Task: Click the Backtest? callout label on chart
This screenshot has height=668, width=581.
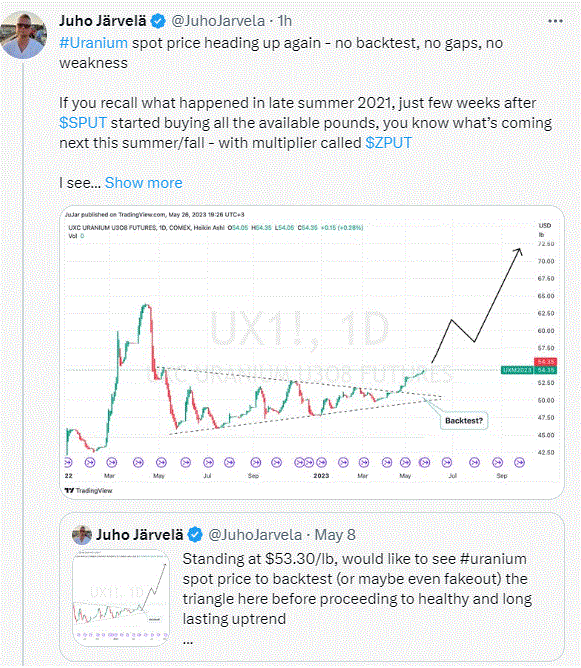Action: coord(464,420)
